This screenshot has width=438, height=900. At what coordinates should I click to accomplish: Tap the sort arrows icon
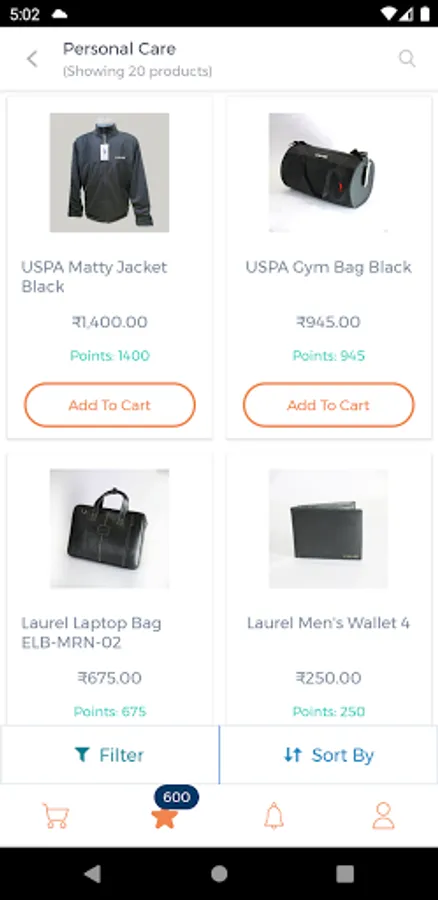coord(293,755)
